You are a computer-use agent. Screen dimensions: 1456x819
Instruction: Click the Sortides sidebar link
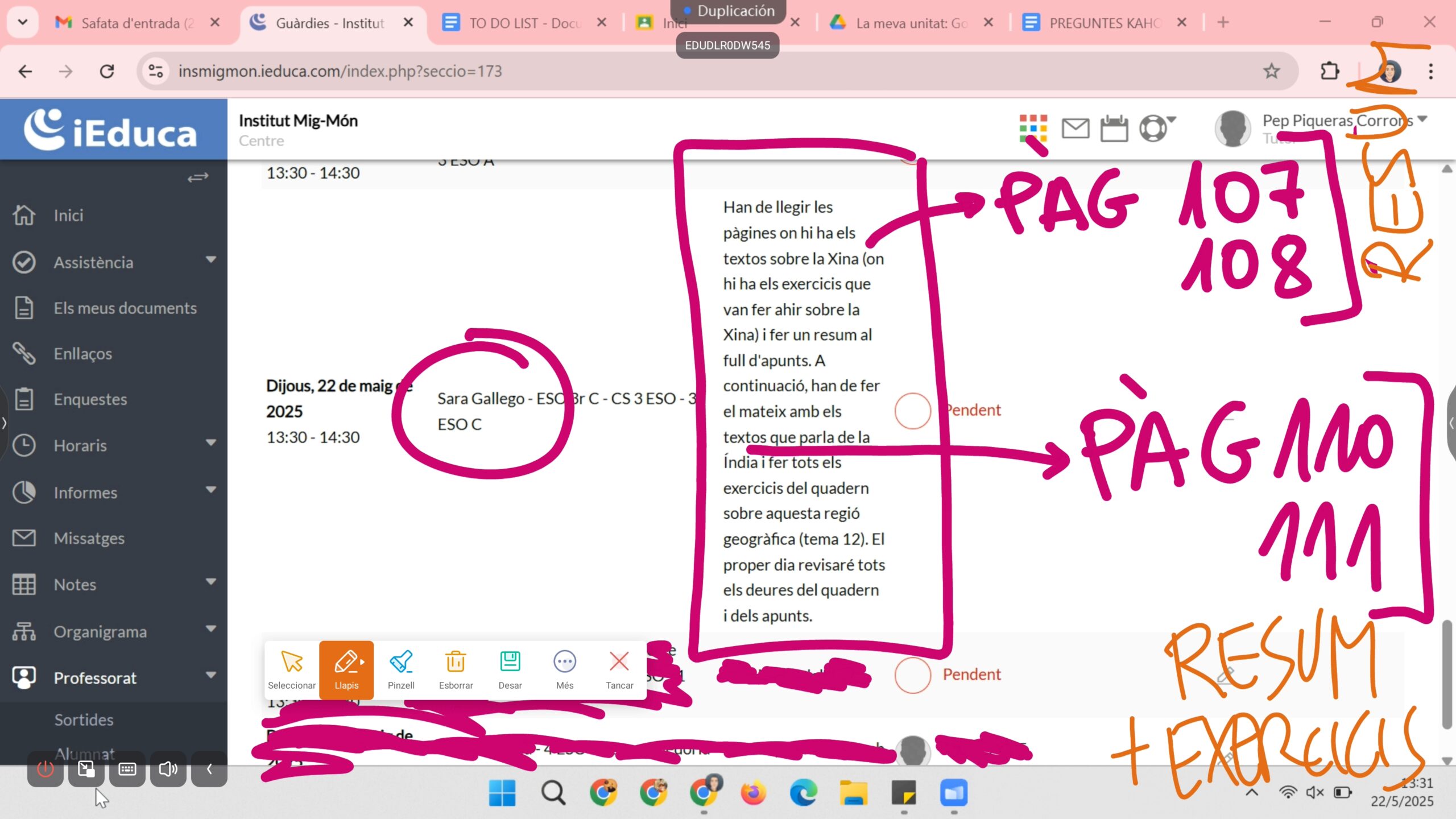pos(84,719)
